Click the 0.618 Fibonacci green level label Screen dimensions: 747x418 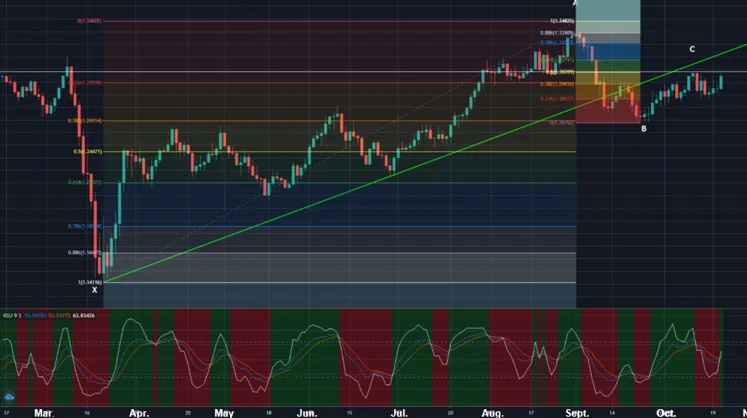coord(85,183)
